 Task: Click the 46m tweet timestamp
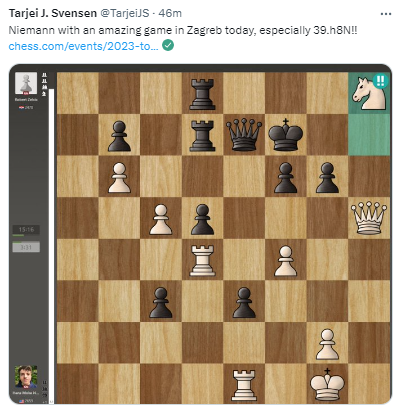[x=170, y=13]
